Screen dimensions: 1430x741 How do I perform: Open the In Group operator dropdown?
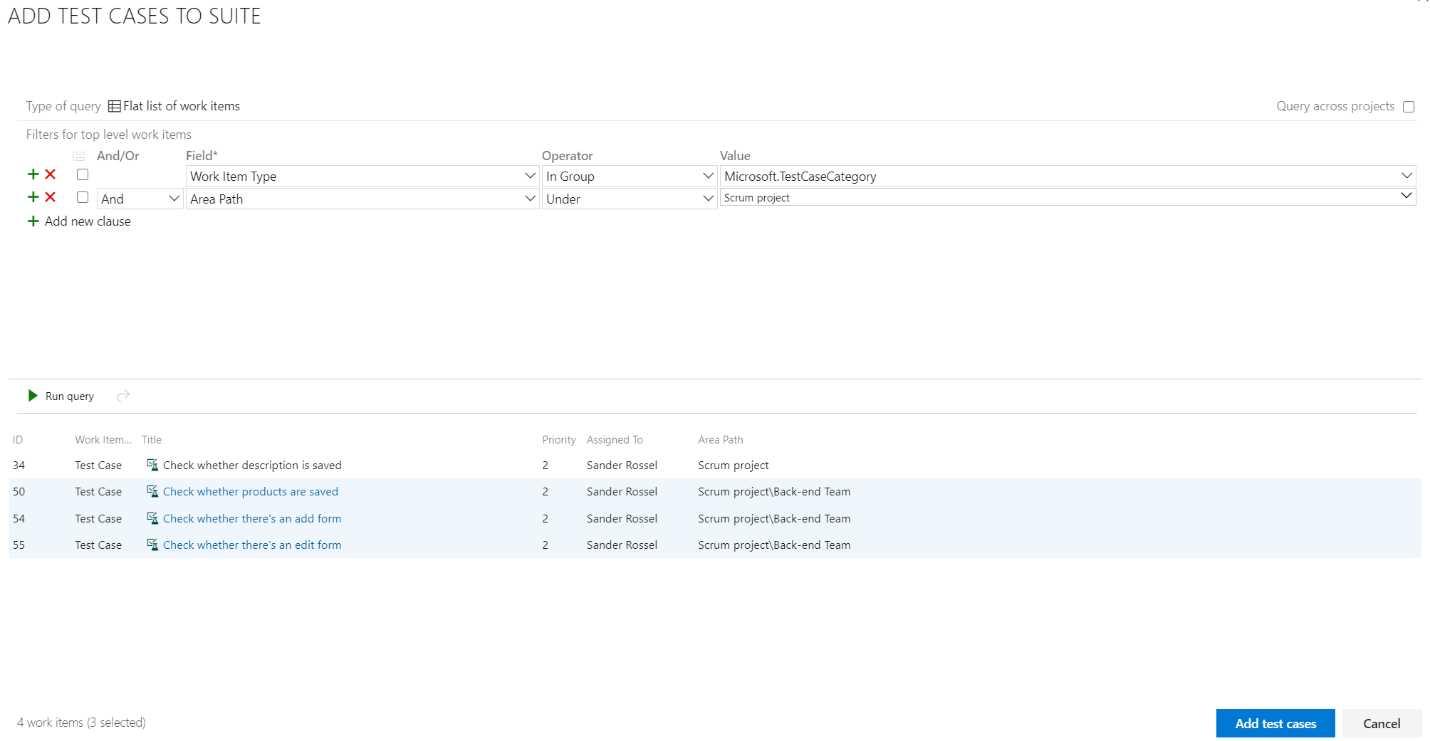708,175
